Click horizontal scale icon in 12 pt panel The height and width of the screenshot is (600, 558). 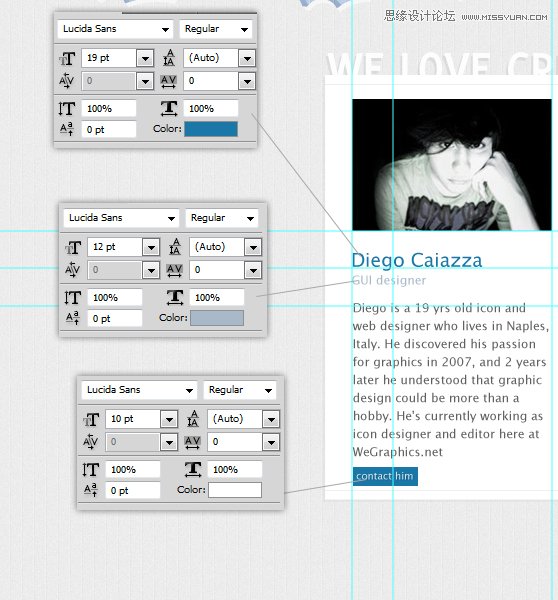pos(175,298)
